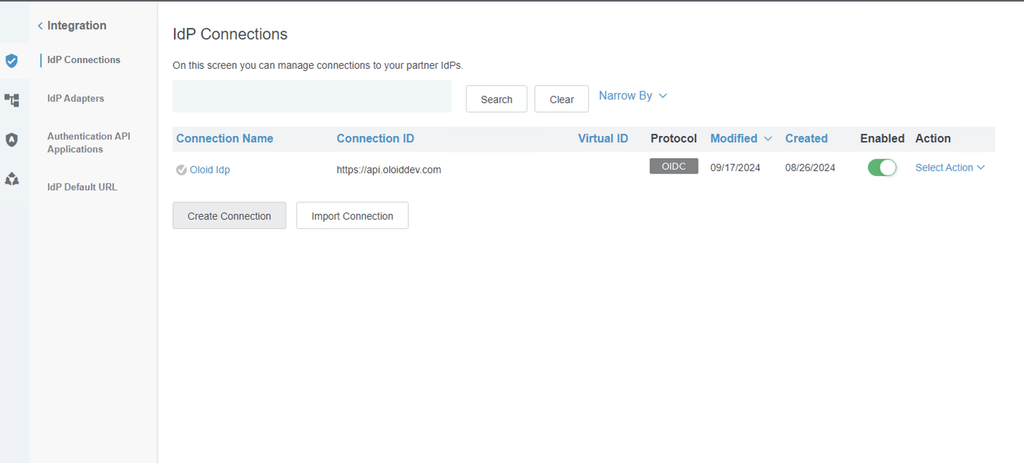1024x463 pixels.
Task: Click the Search button
Action: 496,99
